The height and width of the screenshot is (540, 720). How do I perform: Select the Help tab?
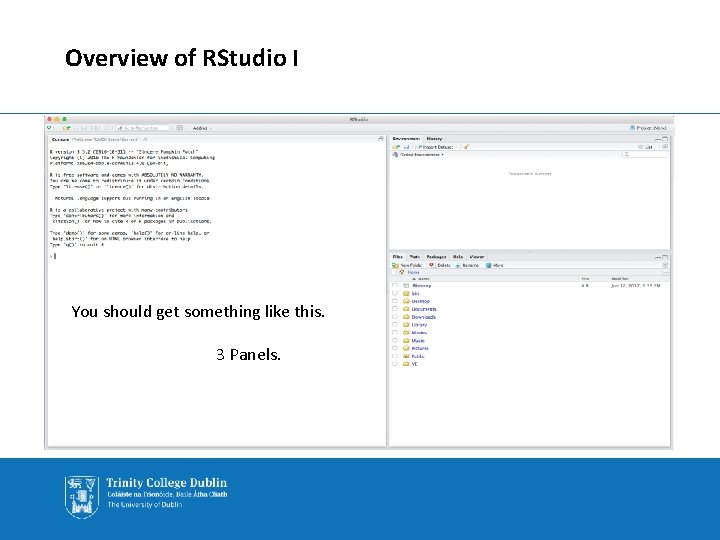(x=458, y=257)
